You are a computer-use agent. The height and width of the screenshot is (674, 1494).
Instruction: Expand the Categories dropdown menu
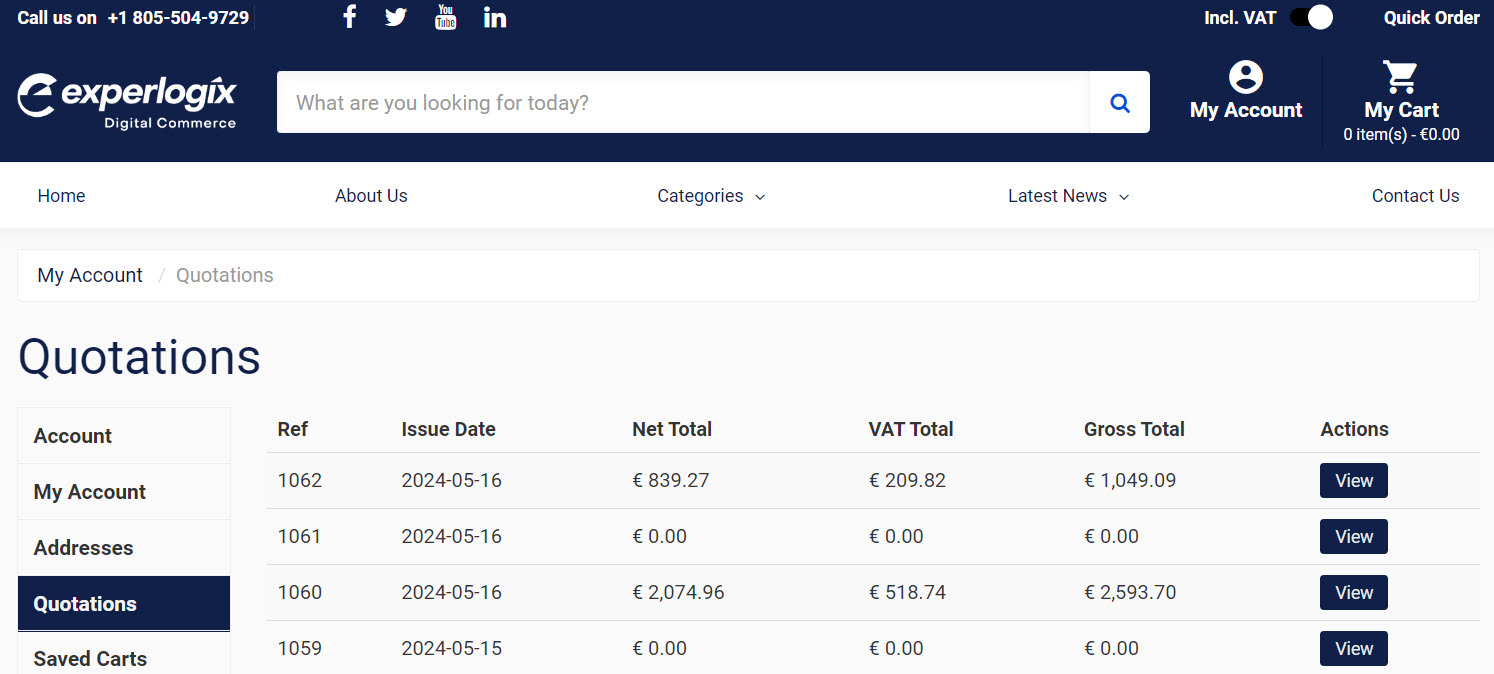pos(710,196)
